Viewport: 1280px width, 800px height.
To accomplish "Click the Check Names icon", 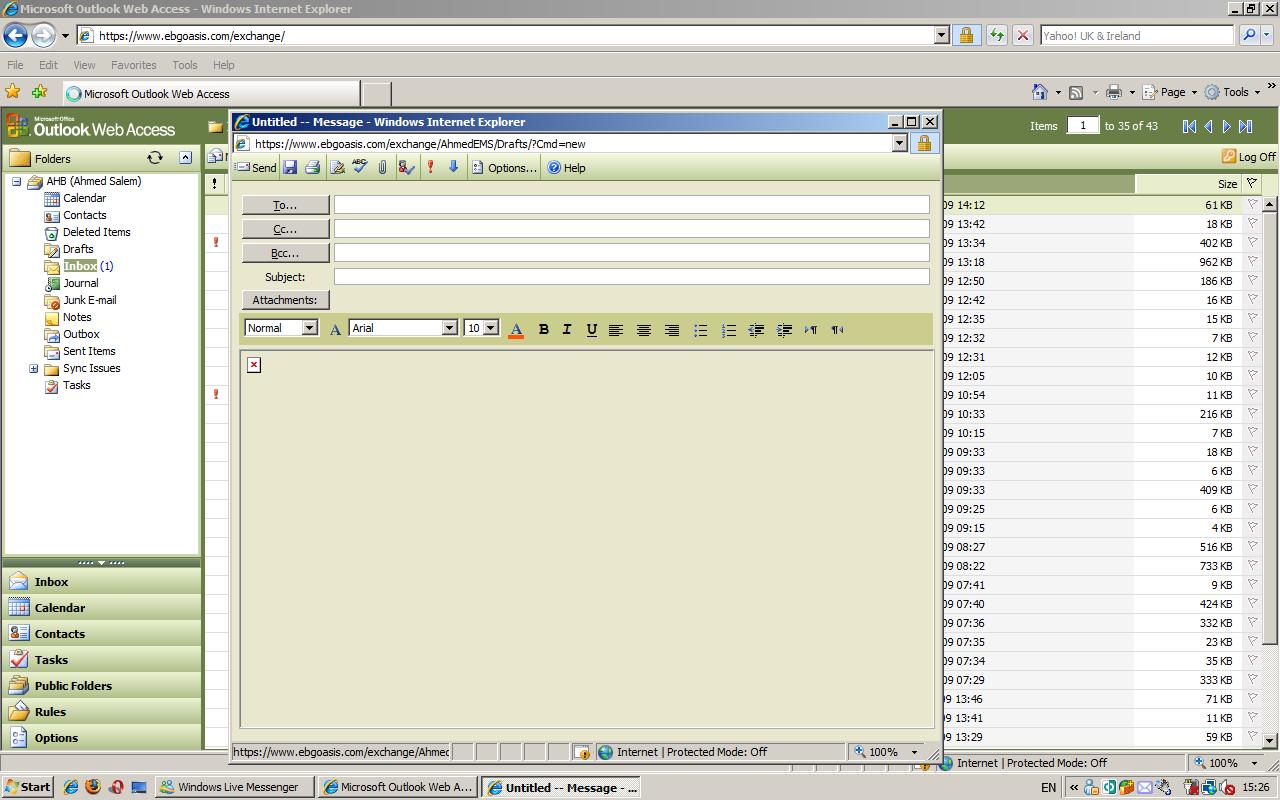I will [x=406, y=168].
